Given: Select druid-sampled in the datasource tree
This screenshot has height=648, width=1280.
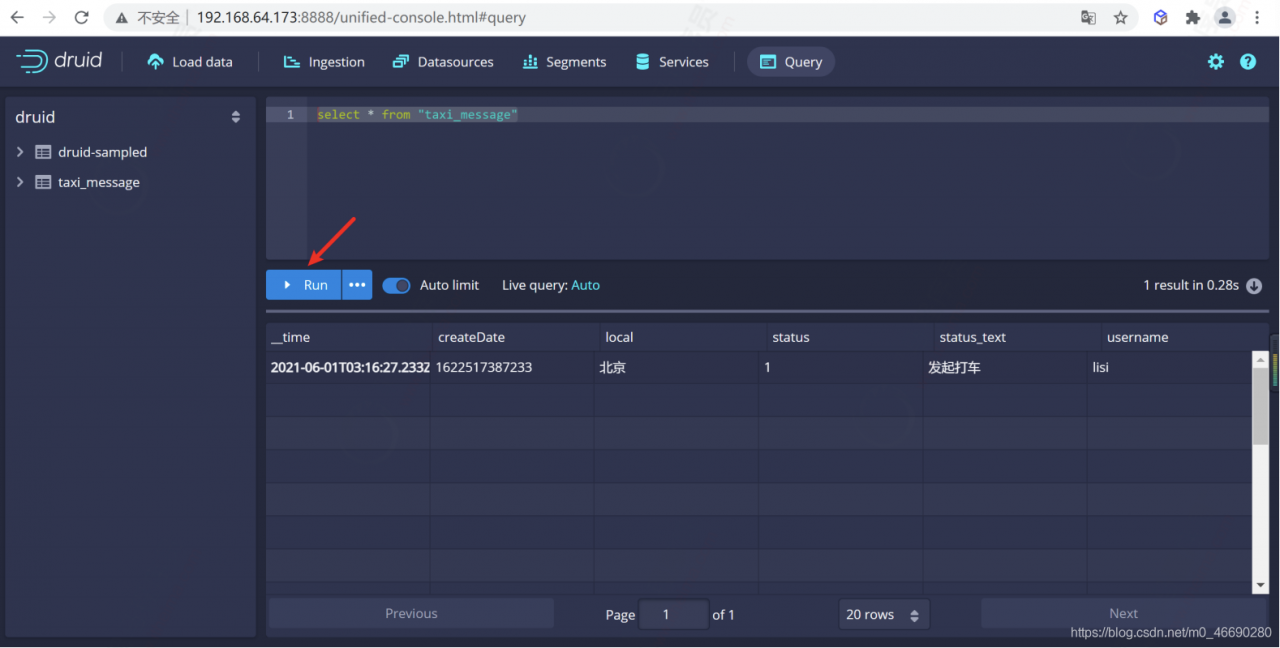Looking at the screenshot, I should click(x=103, y=152).
